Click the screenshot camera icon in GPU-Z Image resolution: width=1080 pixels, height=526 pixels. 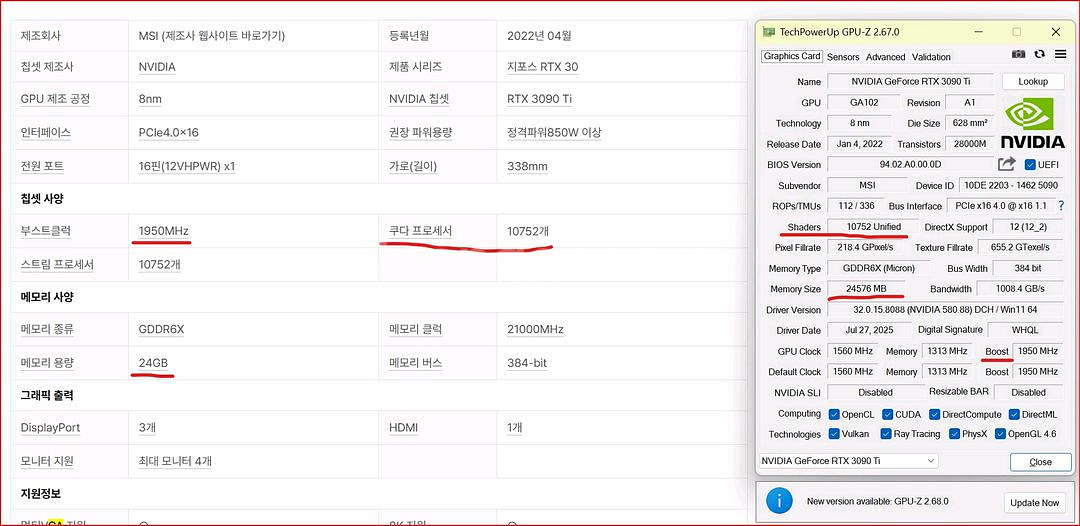[1018, 55]
